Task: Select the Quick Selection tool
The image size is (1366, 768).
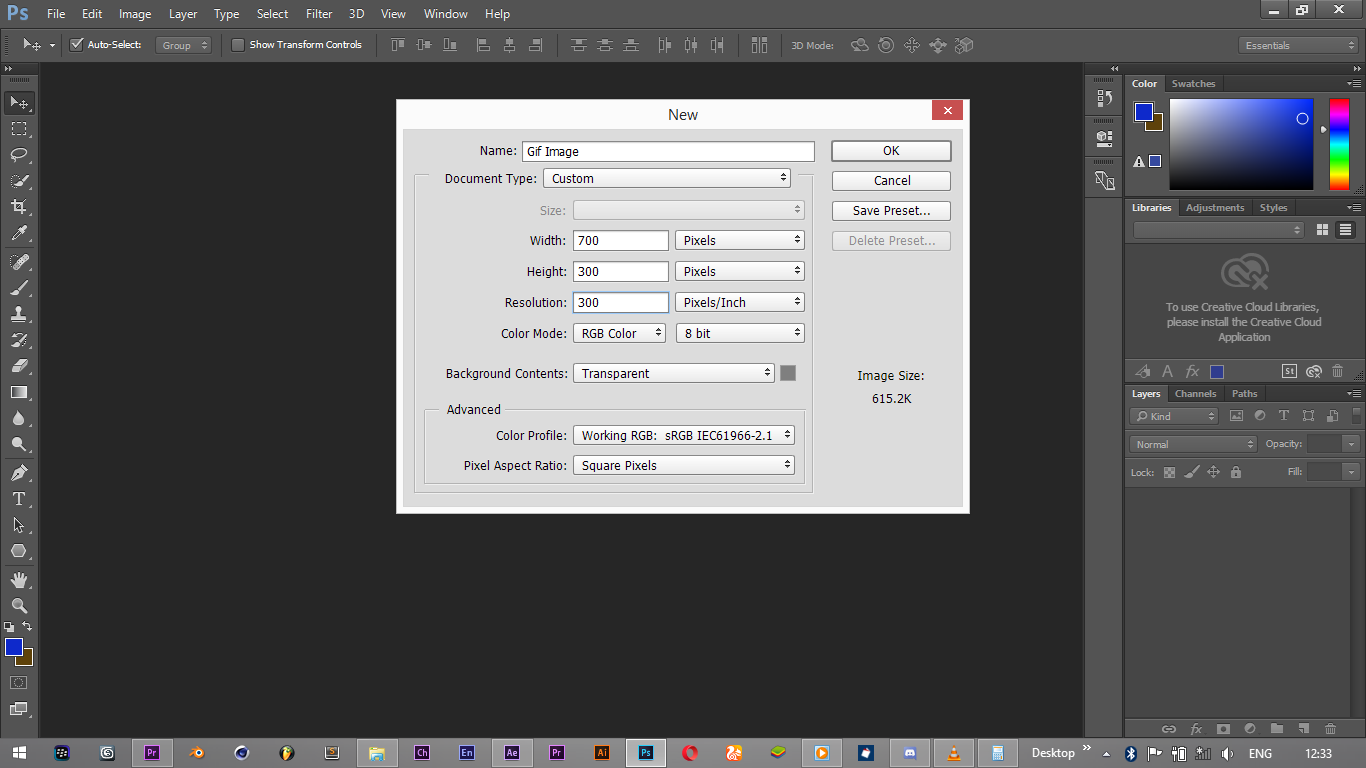Action: click(x=19, y=181)
